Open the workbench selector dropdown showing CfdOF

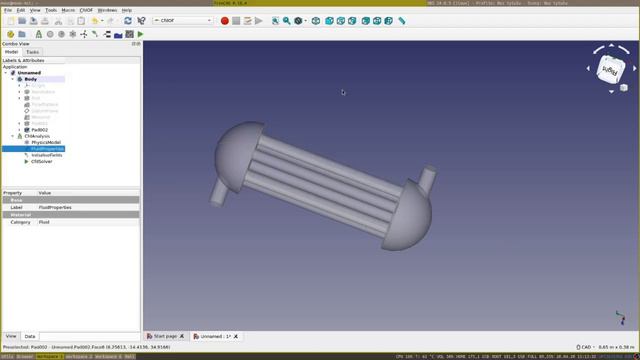click(x=182, y=20)
